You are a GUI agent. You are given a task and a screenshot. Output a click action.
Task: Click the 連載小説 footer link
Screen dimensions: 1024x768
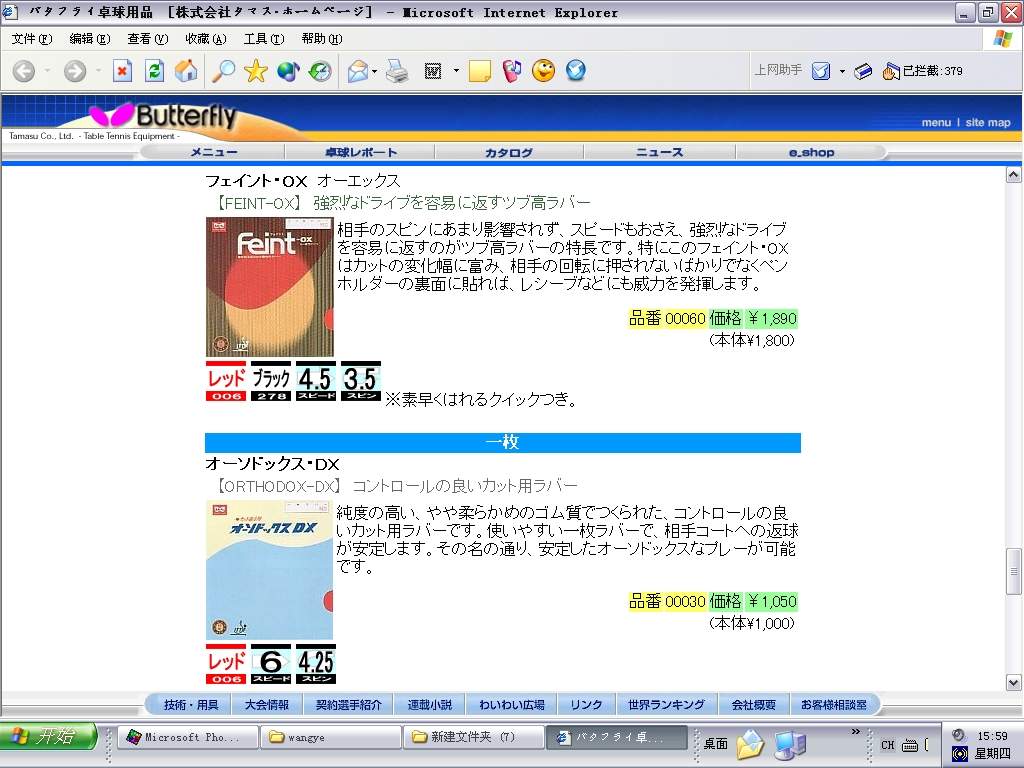click(430, 705)
